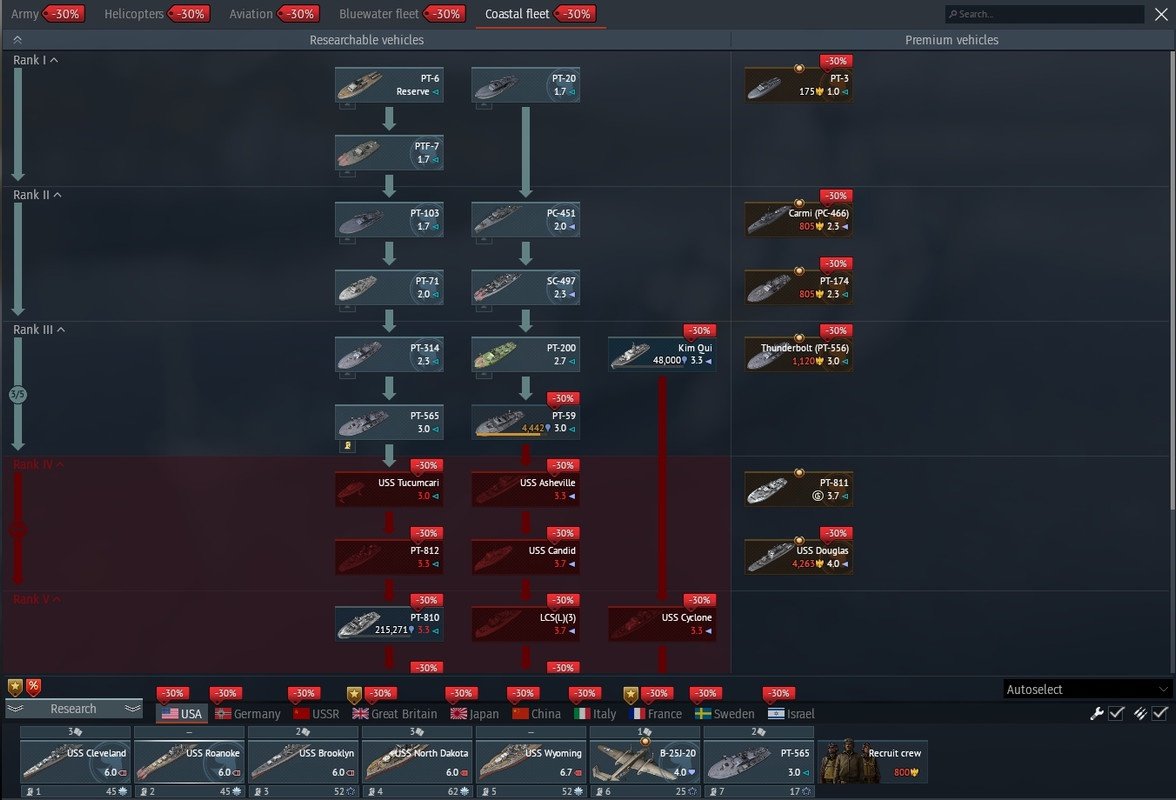Collapse the Rank III section
This screenshot has height=800, width=1176.
[39, 330]
